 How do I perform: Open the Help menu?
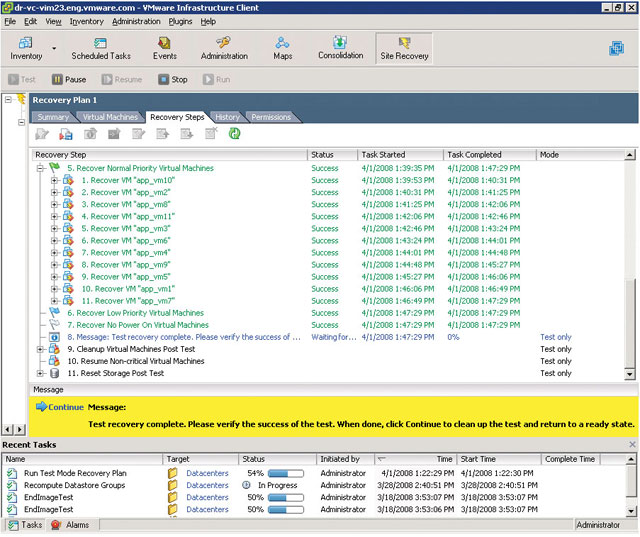pos(208,22)
